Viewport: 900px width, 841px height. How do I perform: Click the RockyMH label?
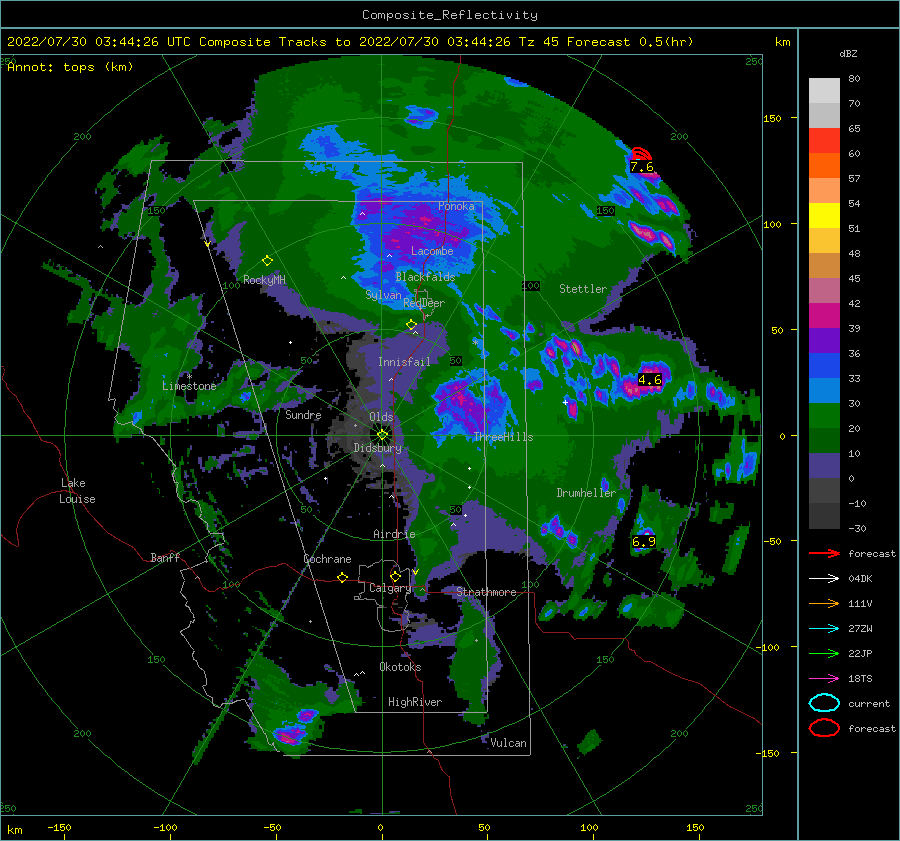point(264,280)
